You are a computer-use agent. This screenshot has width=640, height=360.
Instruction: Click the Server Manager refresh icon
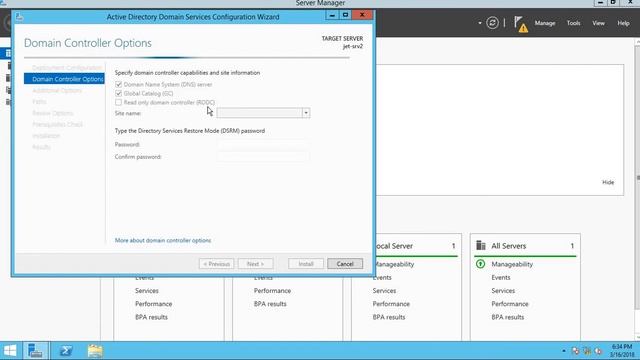click(492, 23)
